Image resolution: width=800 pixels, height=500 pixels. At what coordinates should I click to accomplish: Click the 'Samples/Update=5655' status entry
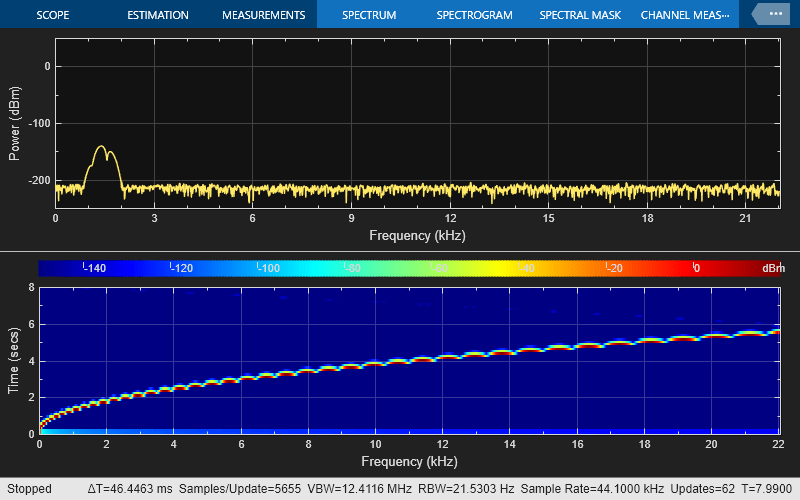[x=240, y=489]
